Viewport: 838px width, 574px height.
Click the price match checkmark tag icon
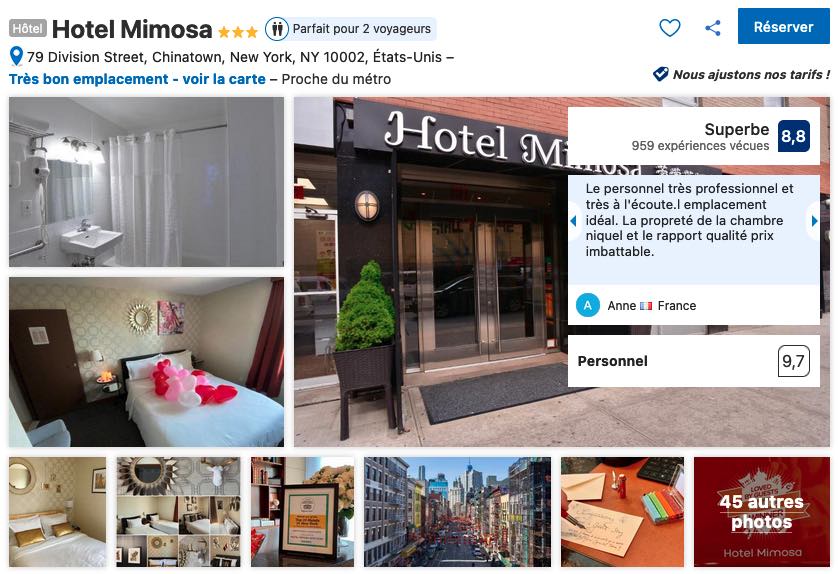[x=661, y=74]
